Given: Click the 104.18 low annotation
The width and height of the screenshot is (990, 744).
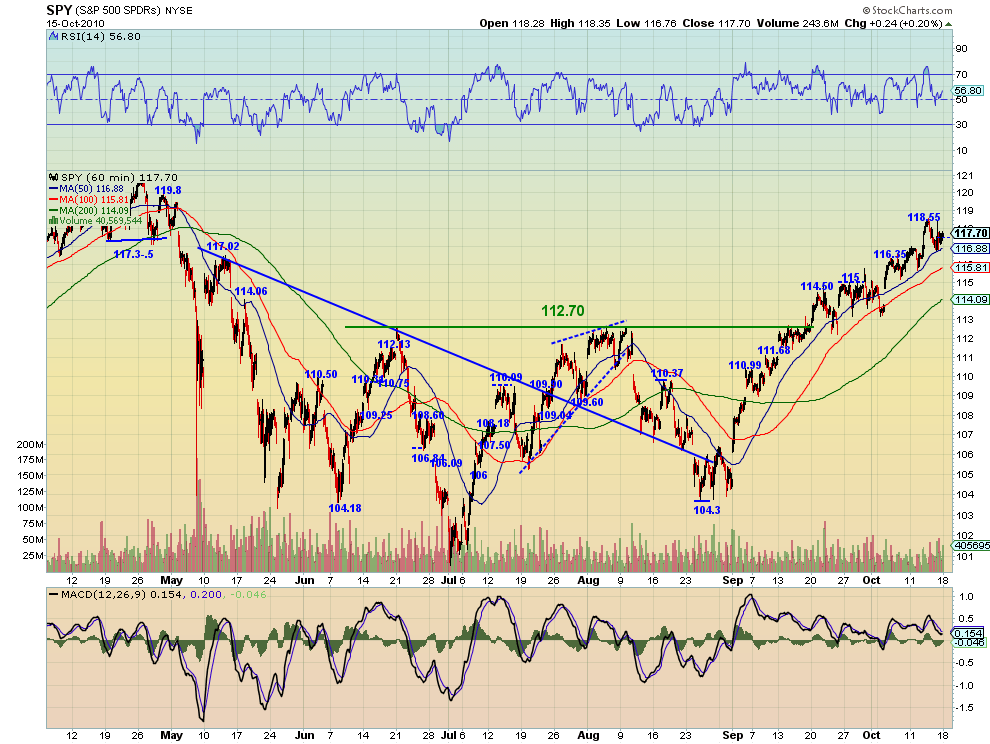Looking at the screenshot, I should pyautogui.click(x=345, y=508).
